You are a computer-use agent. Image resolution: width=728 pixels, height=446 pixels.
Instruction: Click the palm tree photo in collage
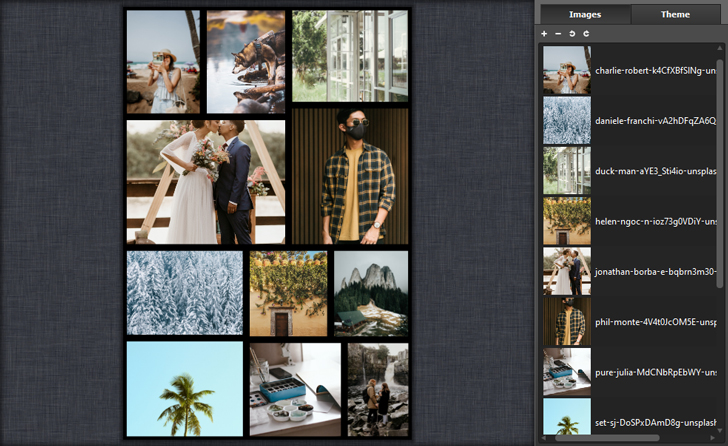coord(185,389)
